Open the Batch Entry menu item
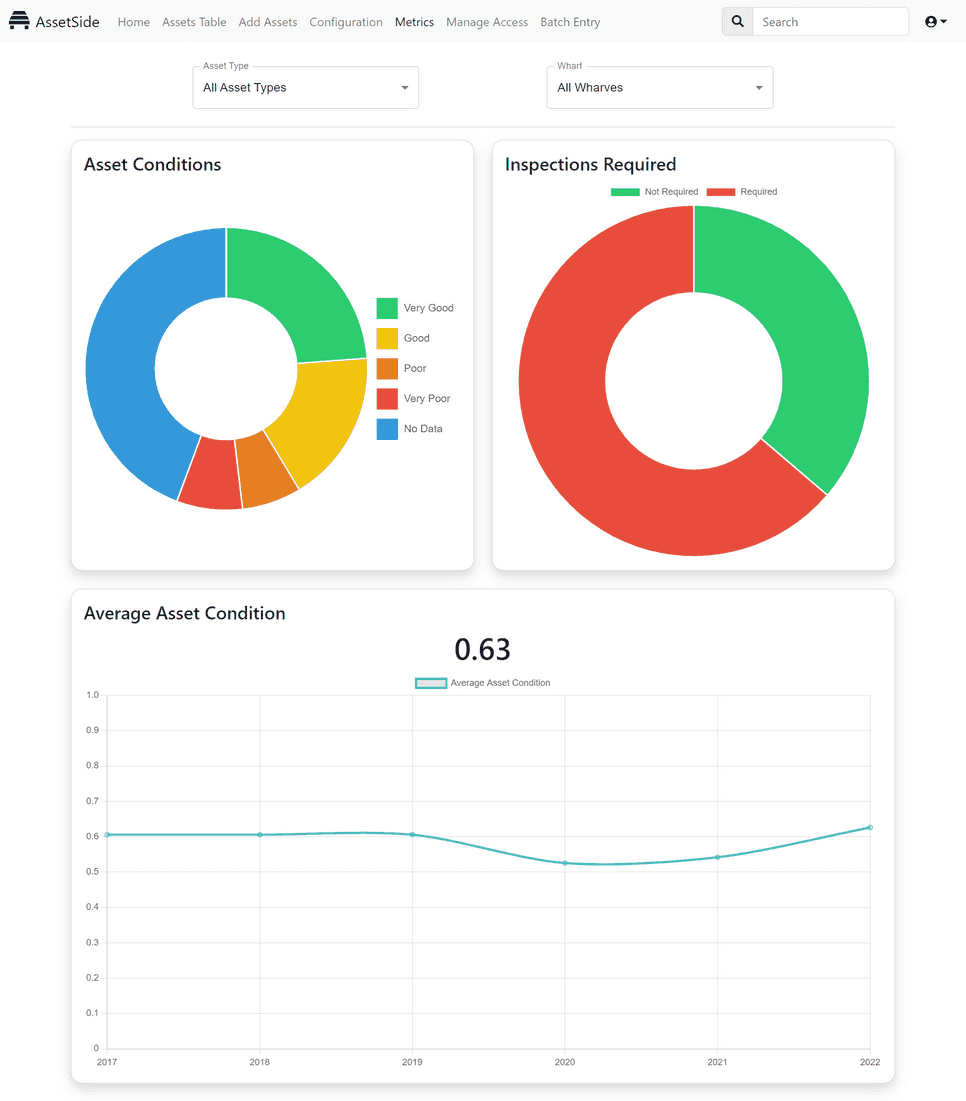Image resolution: width=966 pixels, height=1101 pixels. (570, 21)
